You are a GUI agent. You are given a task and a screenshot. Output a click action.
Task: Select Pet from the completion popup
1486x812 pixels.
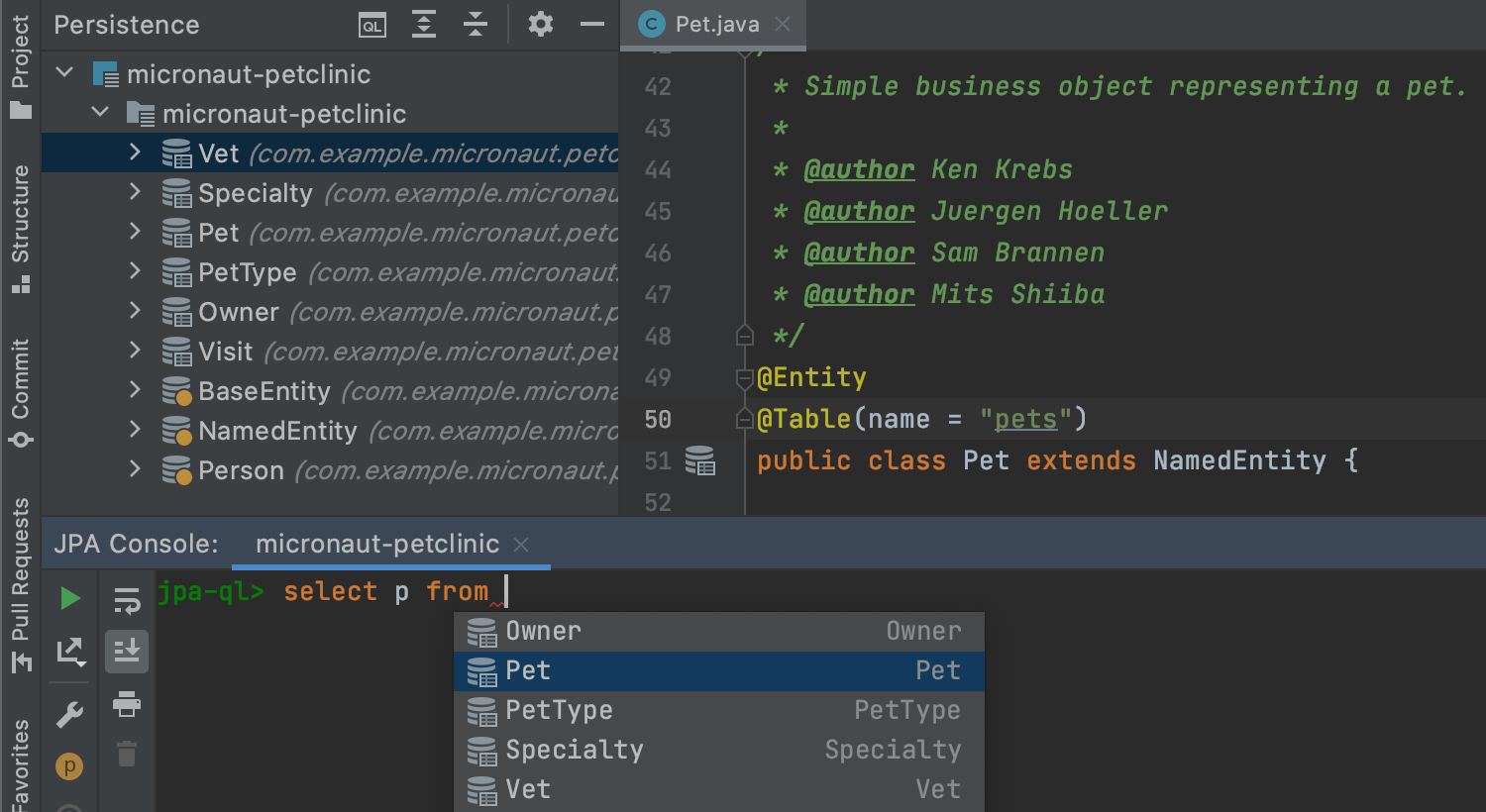tap(530, 670)
